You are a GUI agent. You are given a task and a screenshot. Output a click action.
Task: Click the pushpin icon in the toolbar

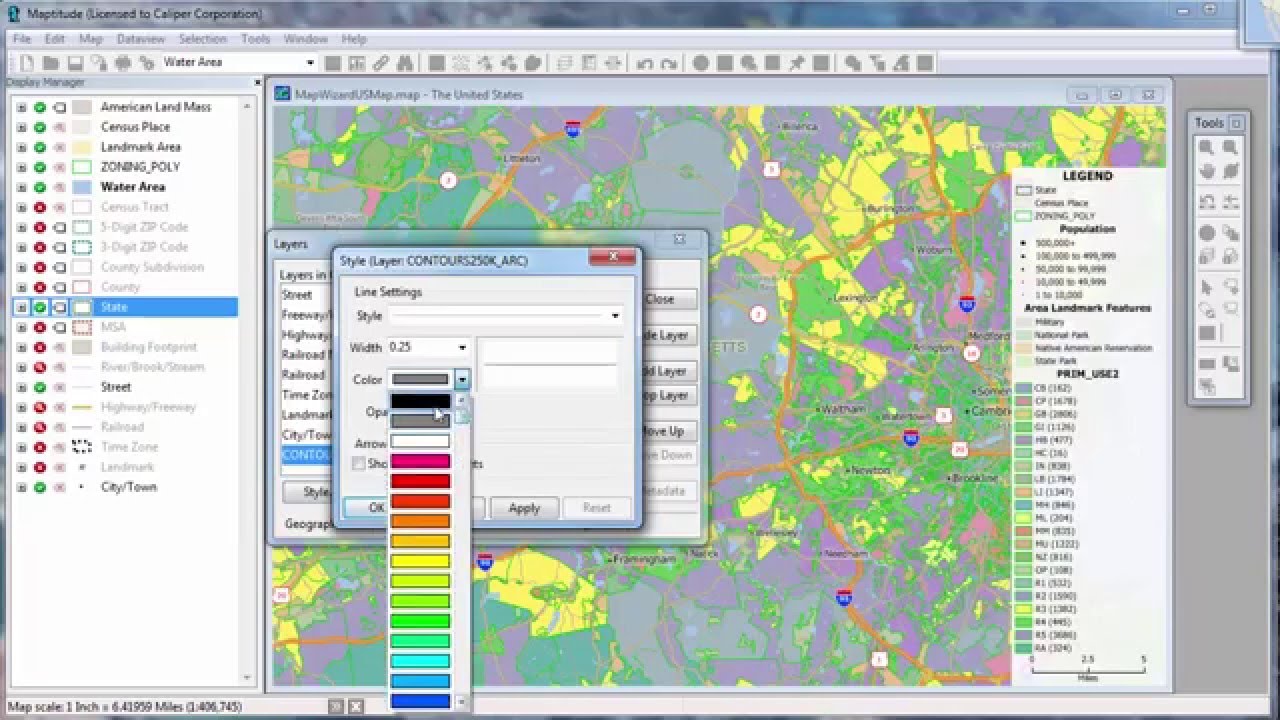pyautogui.click(x=797, y=63)
